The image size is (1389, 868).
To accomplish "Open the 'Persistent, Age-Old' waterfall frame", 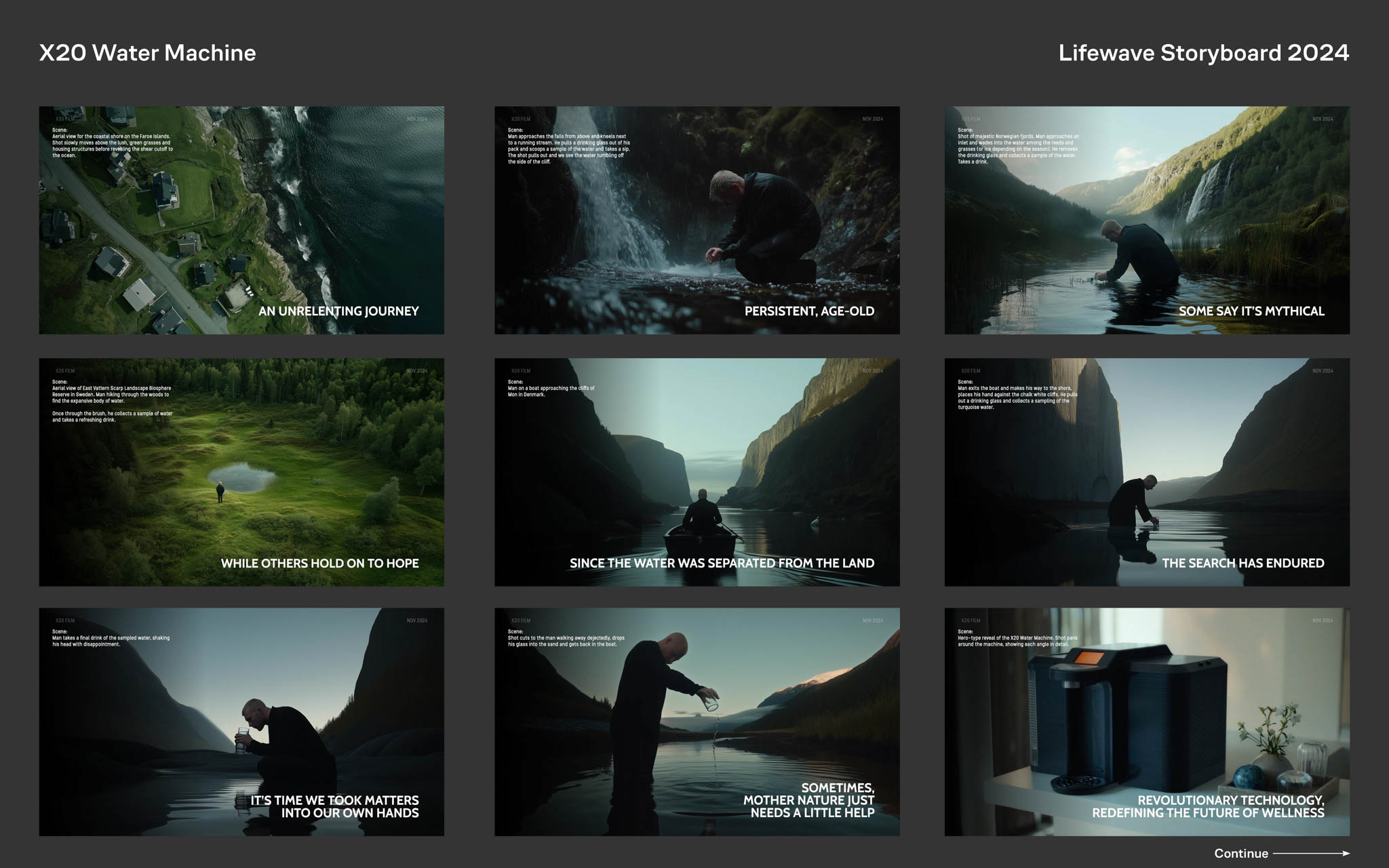I will click(697, 220).
